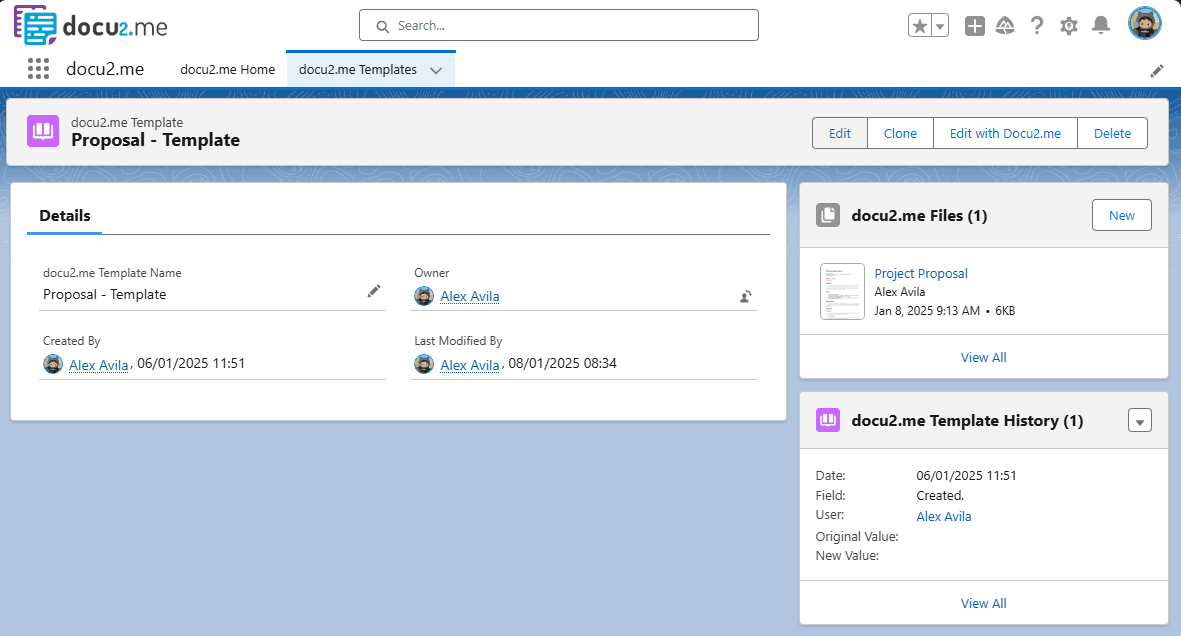
Task: Select the docu2.me Templates tab
Action: (358, 69)
